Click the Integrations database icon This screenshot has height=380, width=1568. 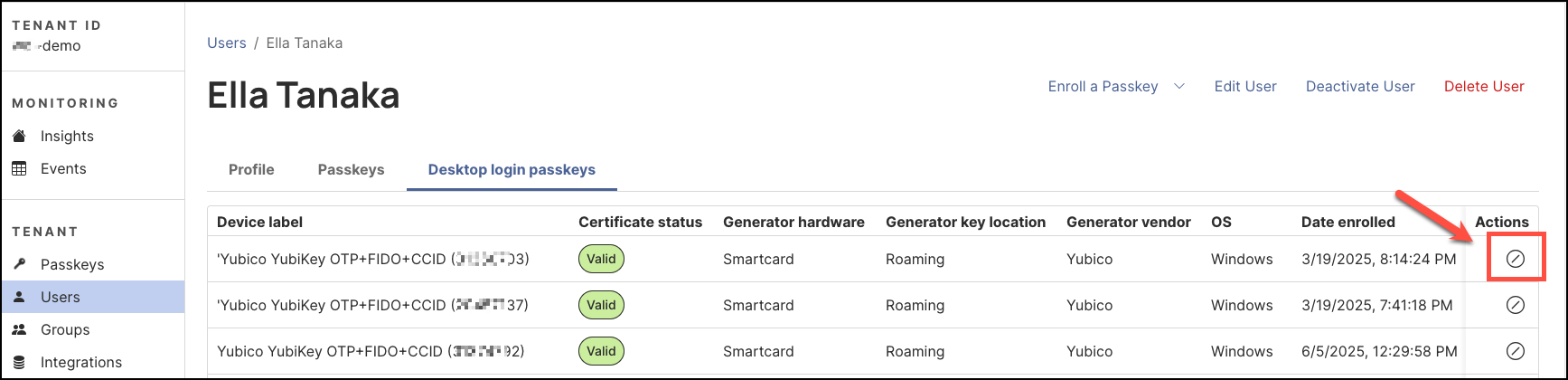[19, 362]
